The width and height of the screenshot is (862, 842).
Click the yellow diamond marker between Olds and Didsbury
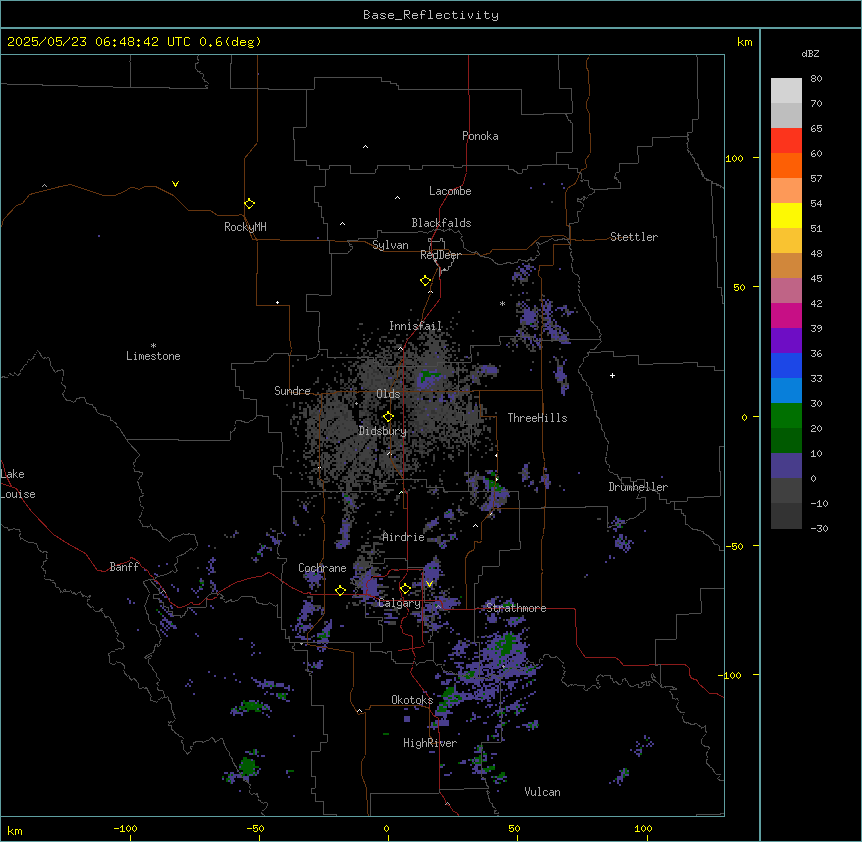point(388,416)
